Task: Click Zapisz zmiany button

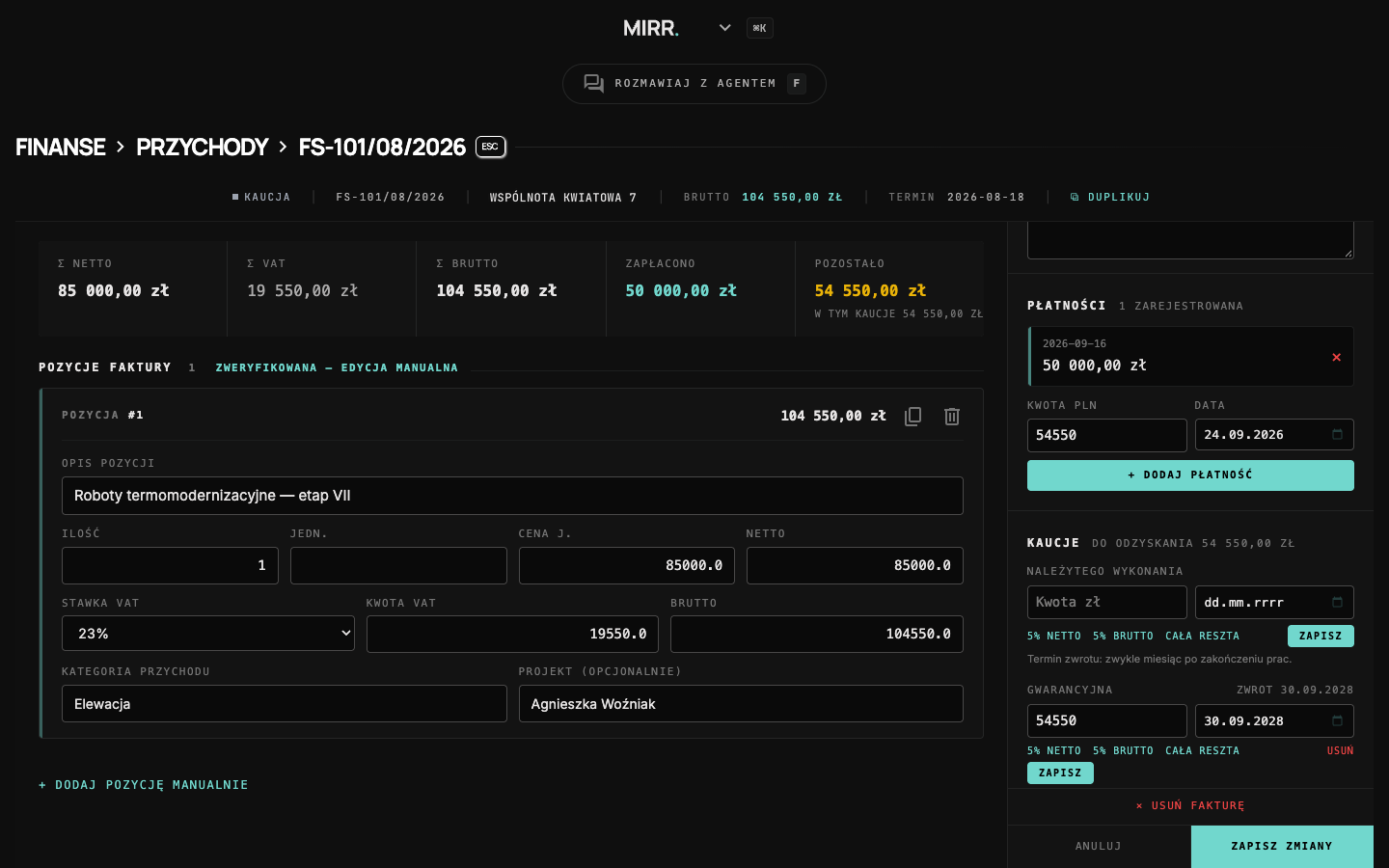Action: pyautogui.click(x=1282, y=846)
